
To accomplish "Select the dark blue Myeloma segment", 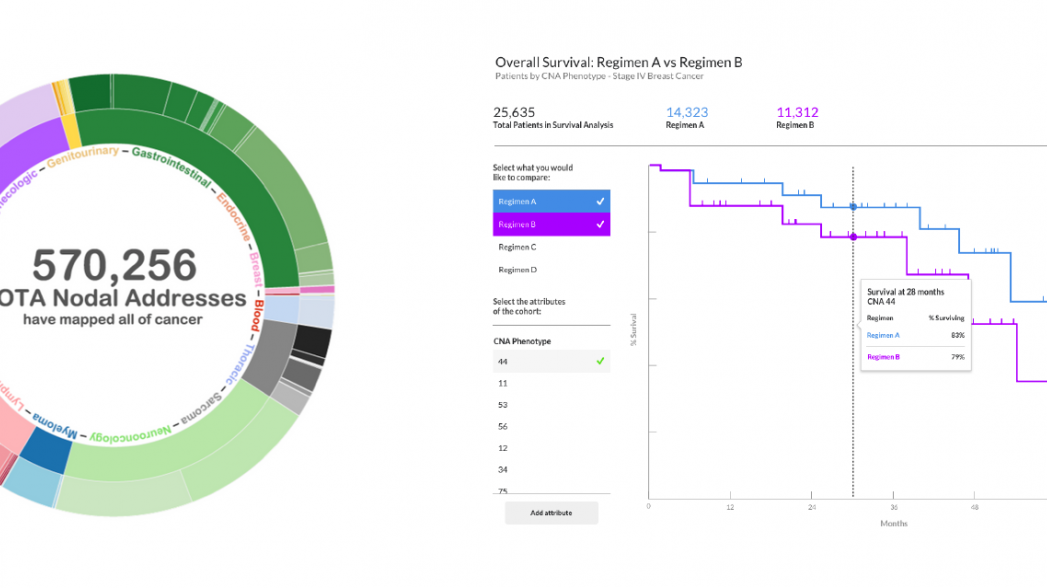I will pos(44,449).
